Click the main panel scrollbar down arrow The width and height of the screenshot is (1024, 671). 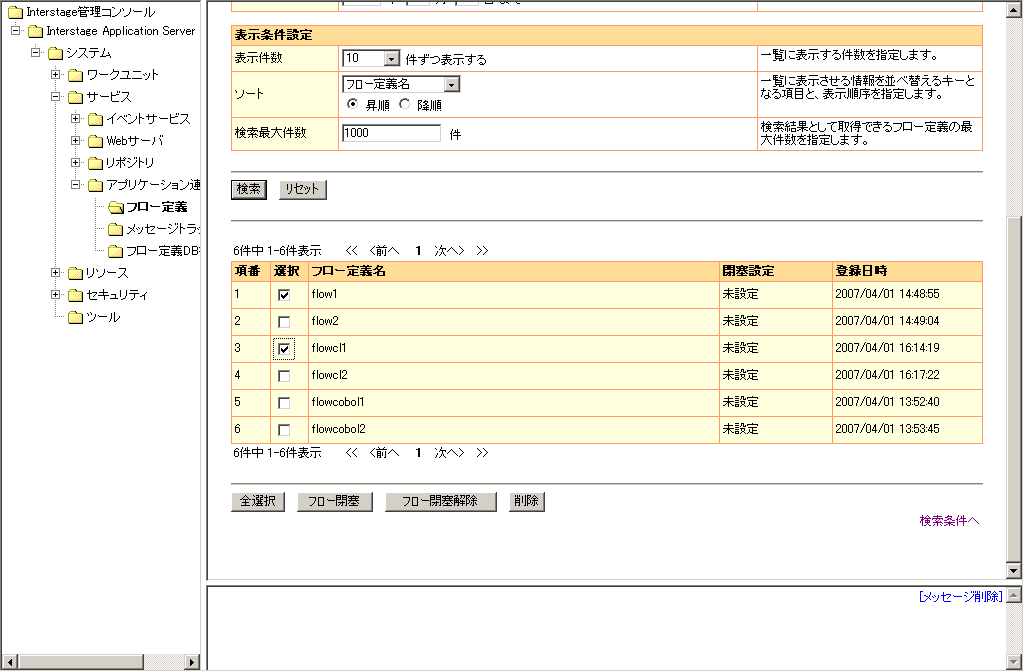point(1014,570)
